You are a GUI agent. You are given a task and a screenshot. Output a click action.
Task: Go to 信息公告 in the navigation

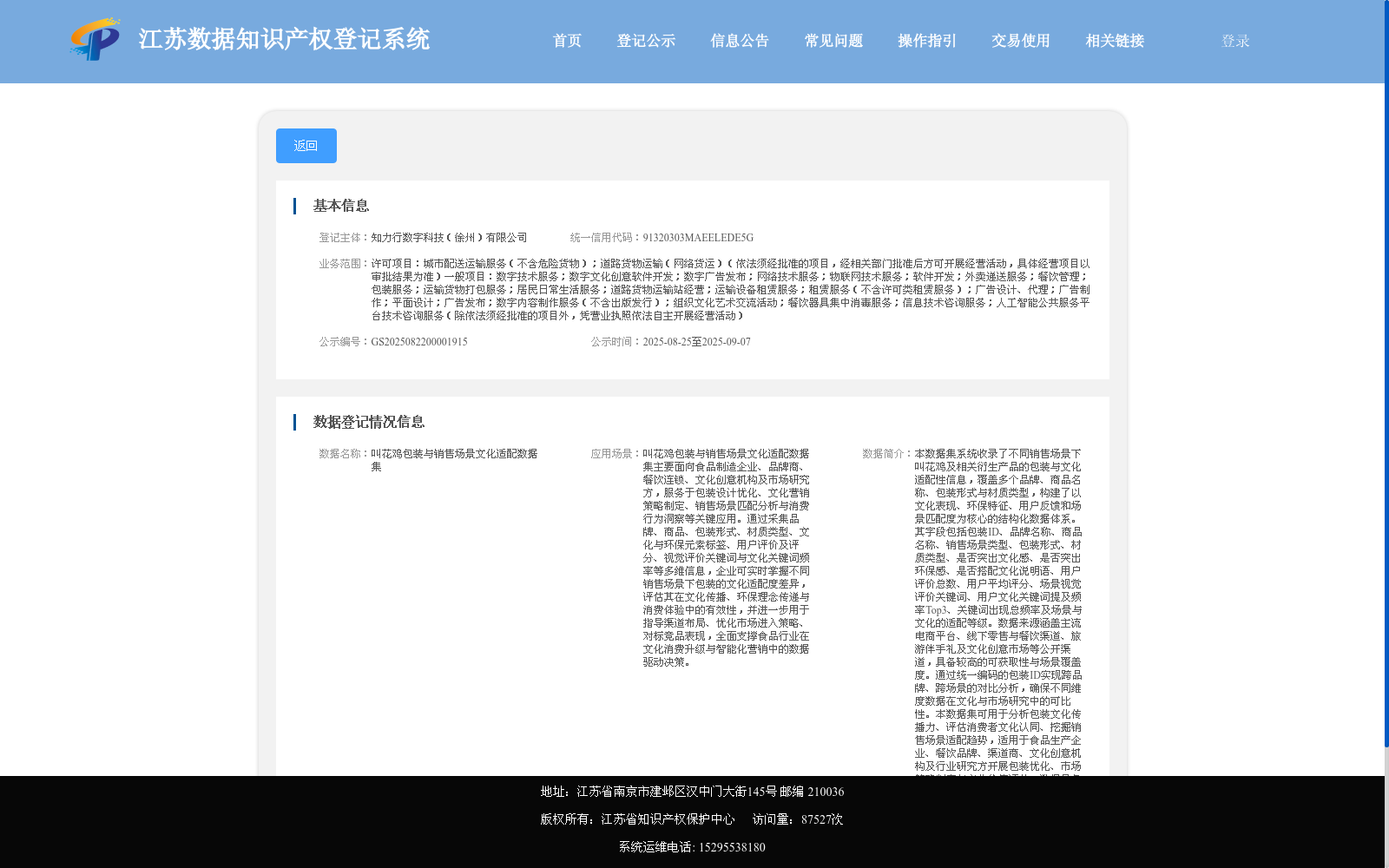tap(740, 41)
